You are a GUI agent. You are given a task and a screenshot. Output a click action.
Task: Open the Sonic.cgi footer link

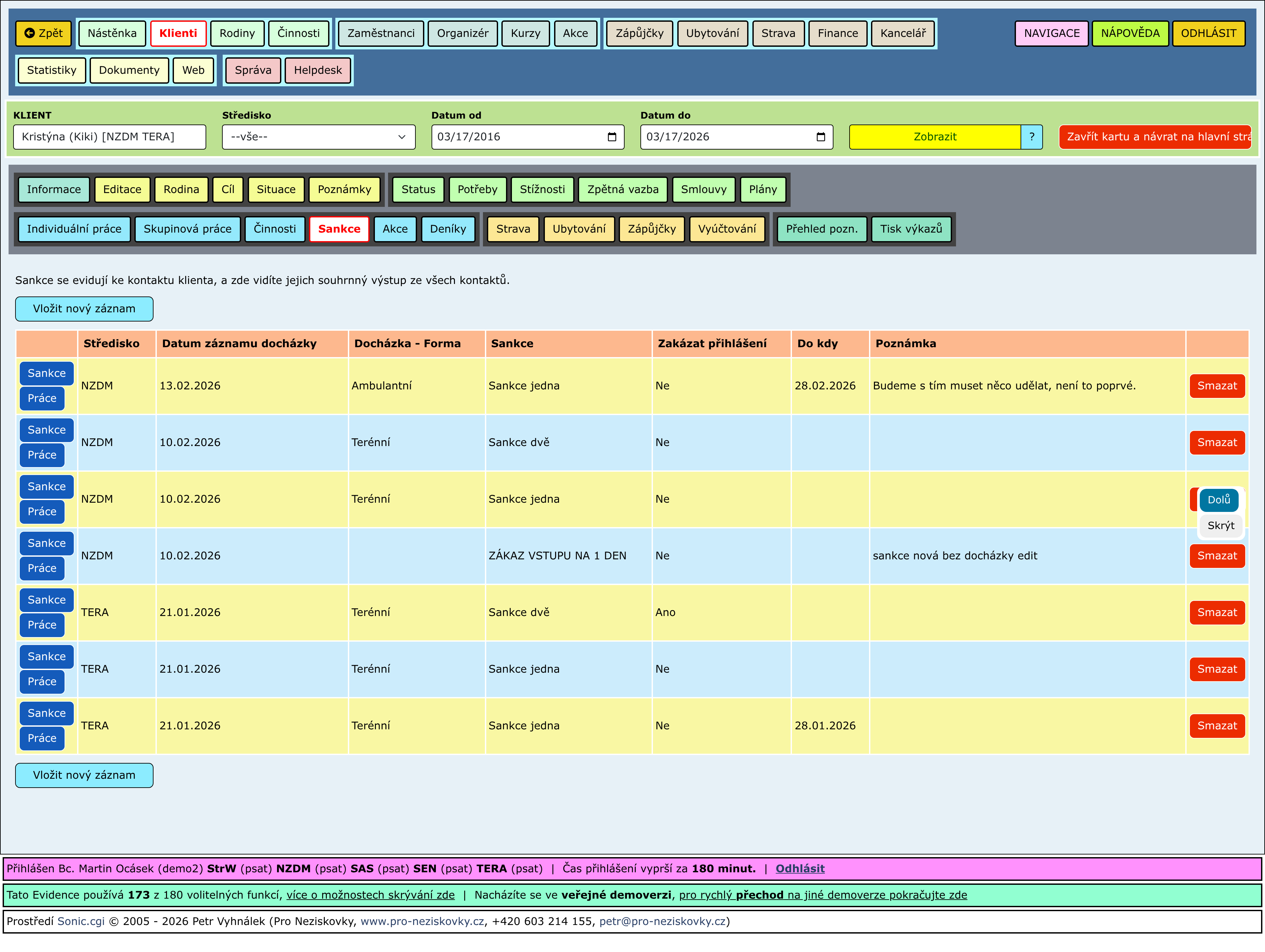point(81,921)
